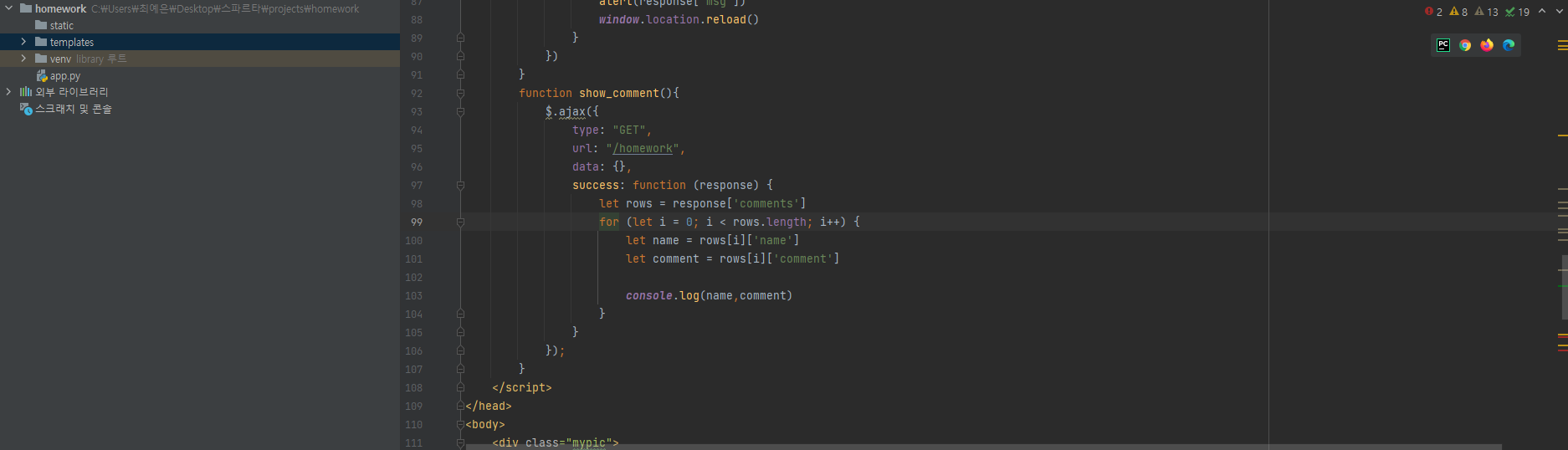
Task: Click the closing </head> tag
Action: point(489,407)
